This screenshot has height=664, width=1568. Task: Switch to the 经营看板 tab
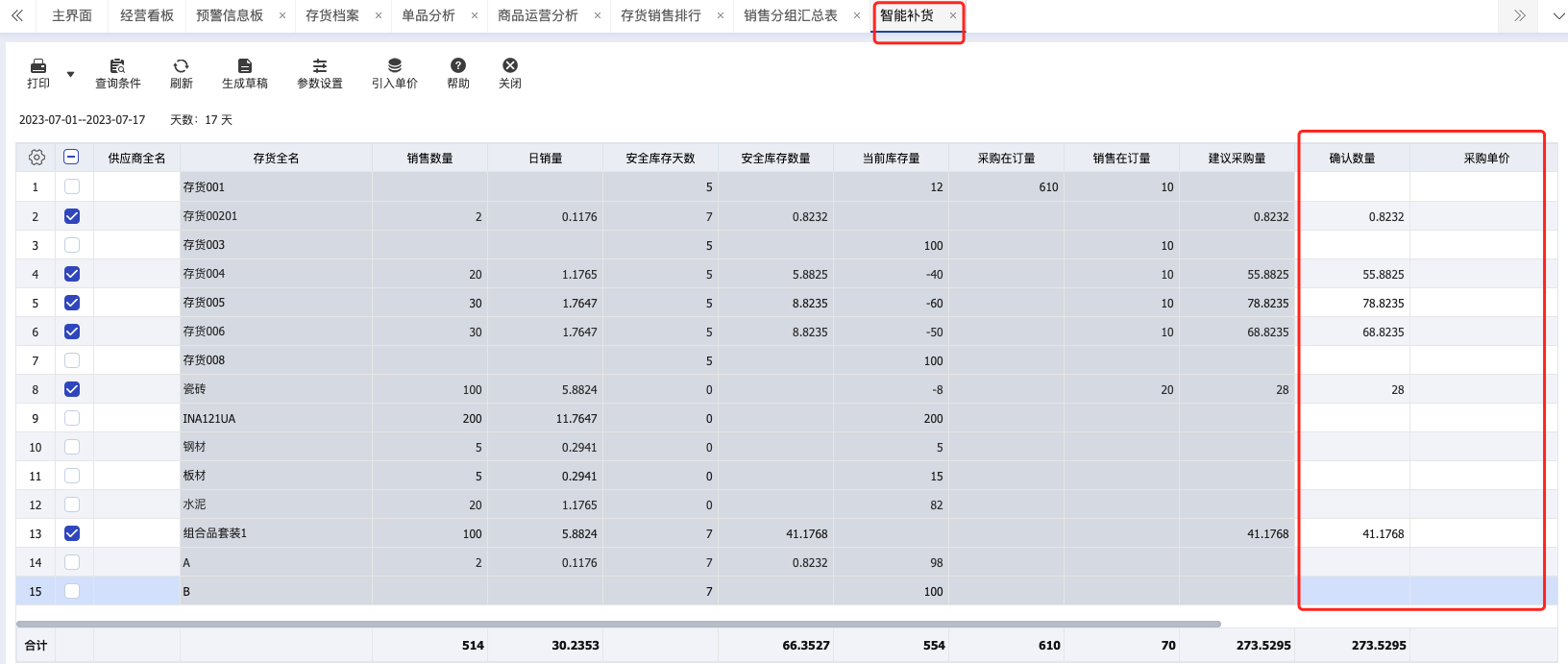[147, 15]
